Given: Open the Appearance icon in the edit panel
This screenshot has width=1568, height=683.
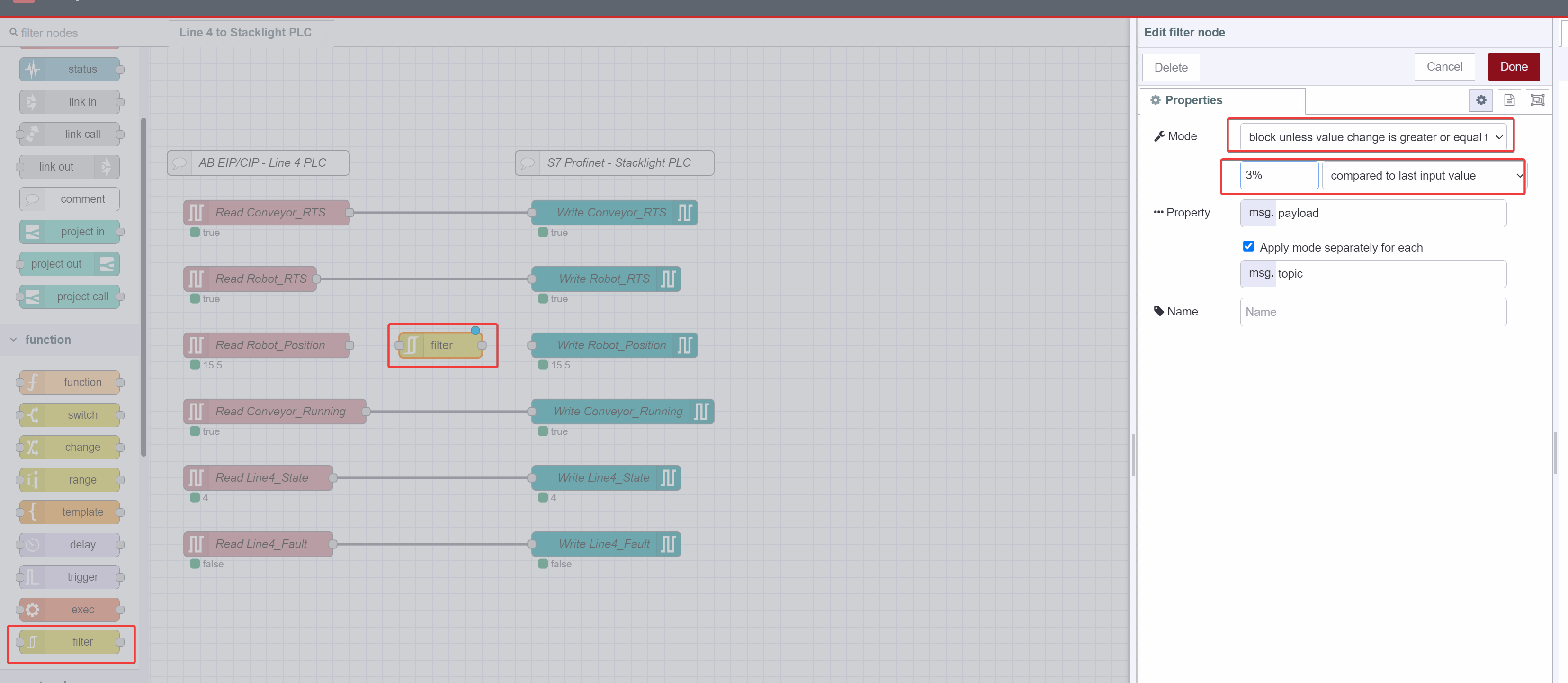Looking at the screenshot, I should point(1537,100).
